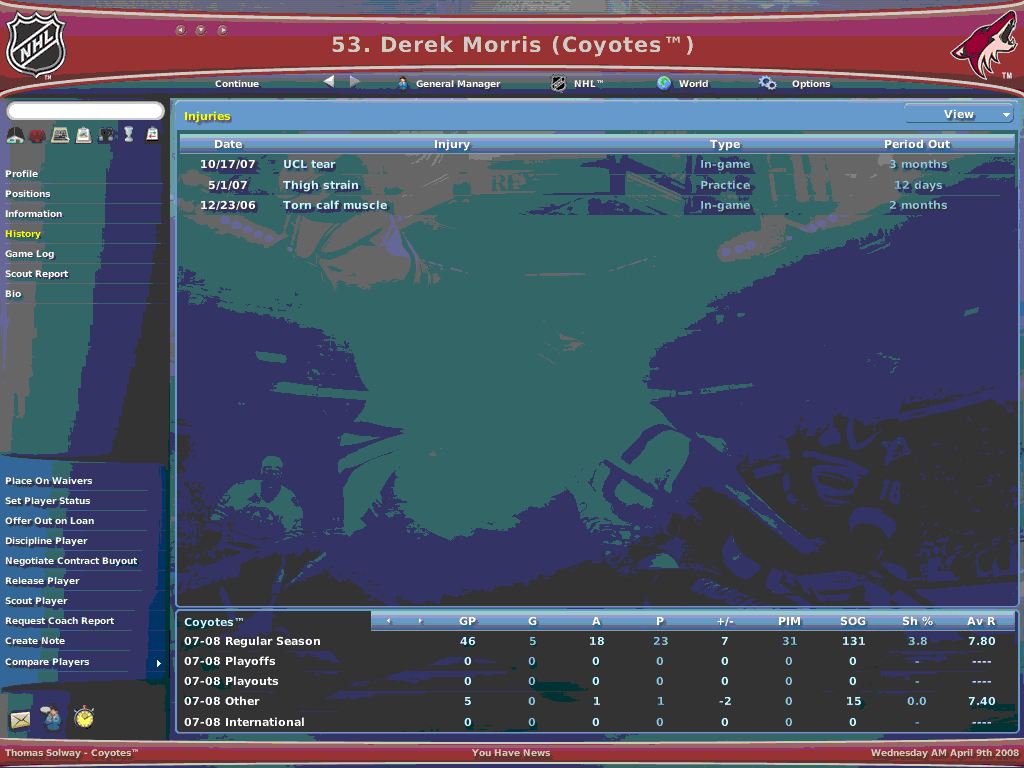Click the date Wednesday AM April 9th 2008
Viewport: 1024px width, 768px height.
[x=945, y=753]
